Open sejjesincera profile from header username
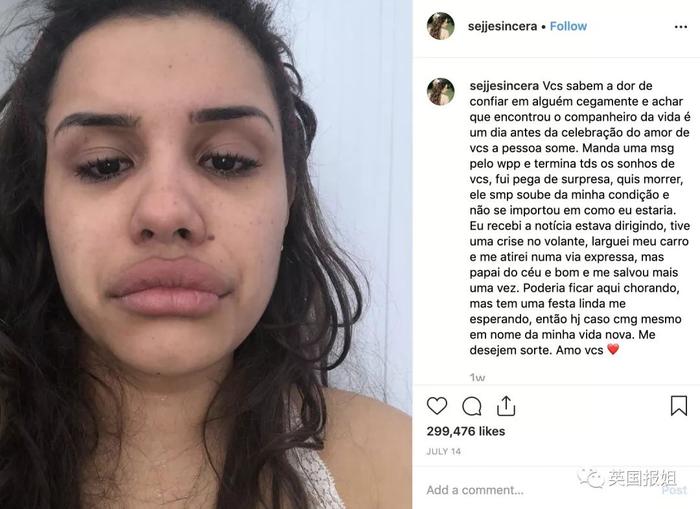Screen dimensions: 700x509 pyautogui.click(x=502, y=26)
